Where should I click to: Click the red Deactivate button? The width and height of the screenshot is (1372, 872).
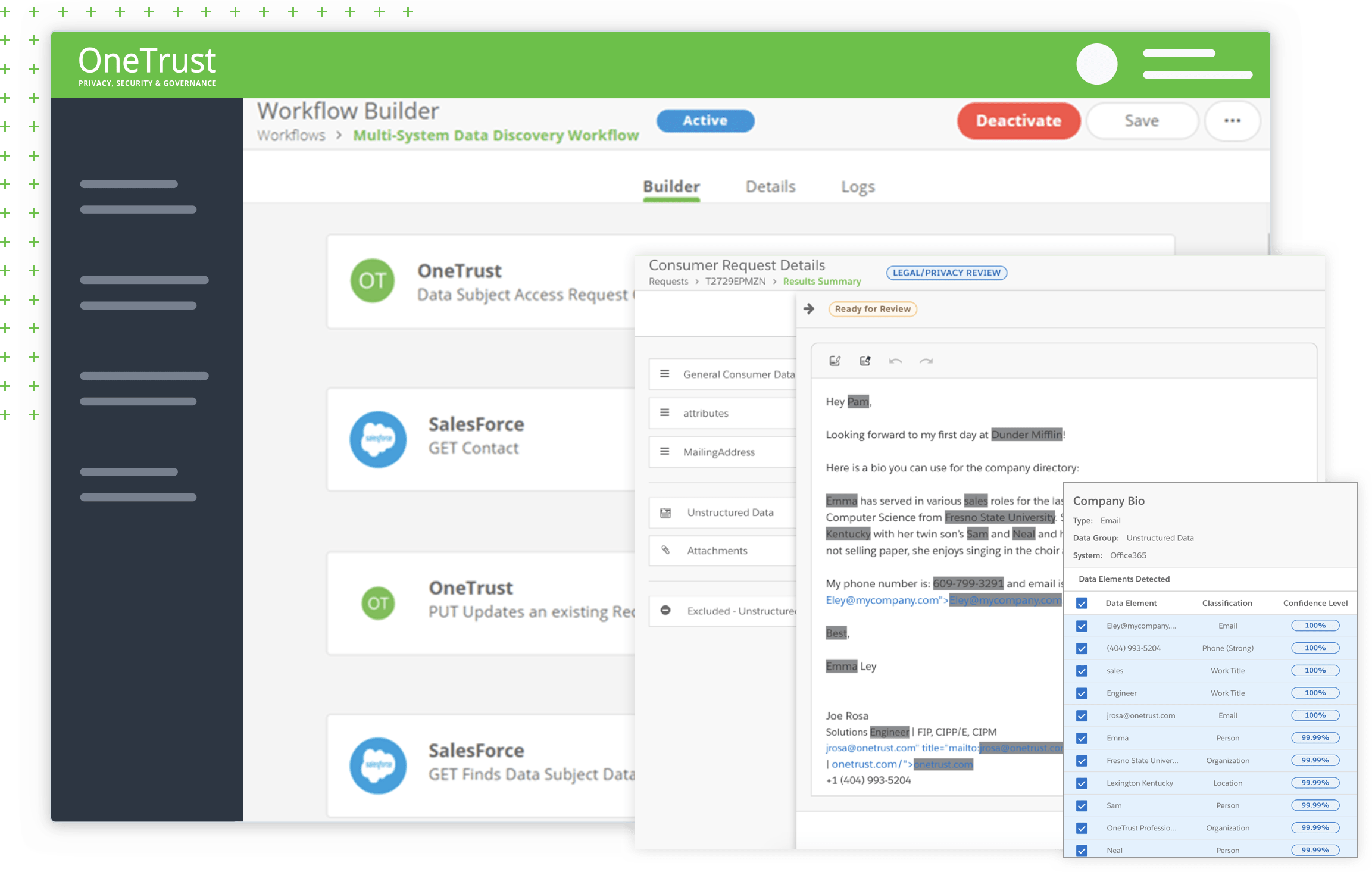[1018, 121]
